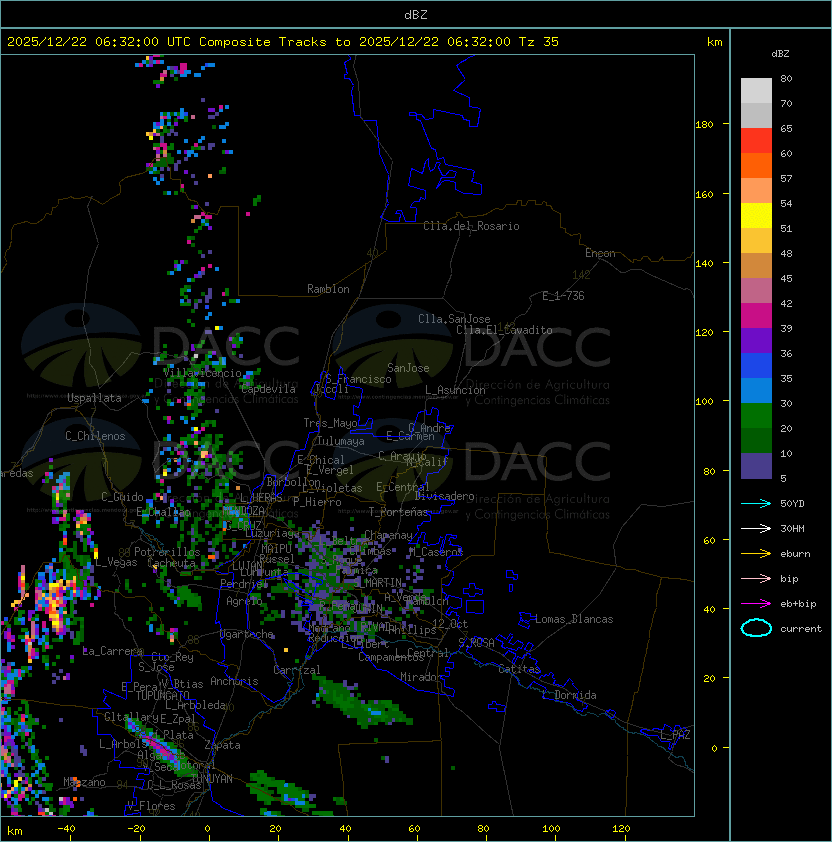This screenshot has height=842, width=832.
Task: Click the Capdevila map label
Action: pos(268,389)
